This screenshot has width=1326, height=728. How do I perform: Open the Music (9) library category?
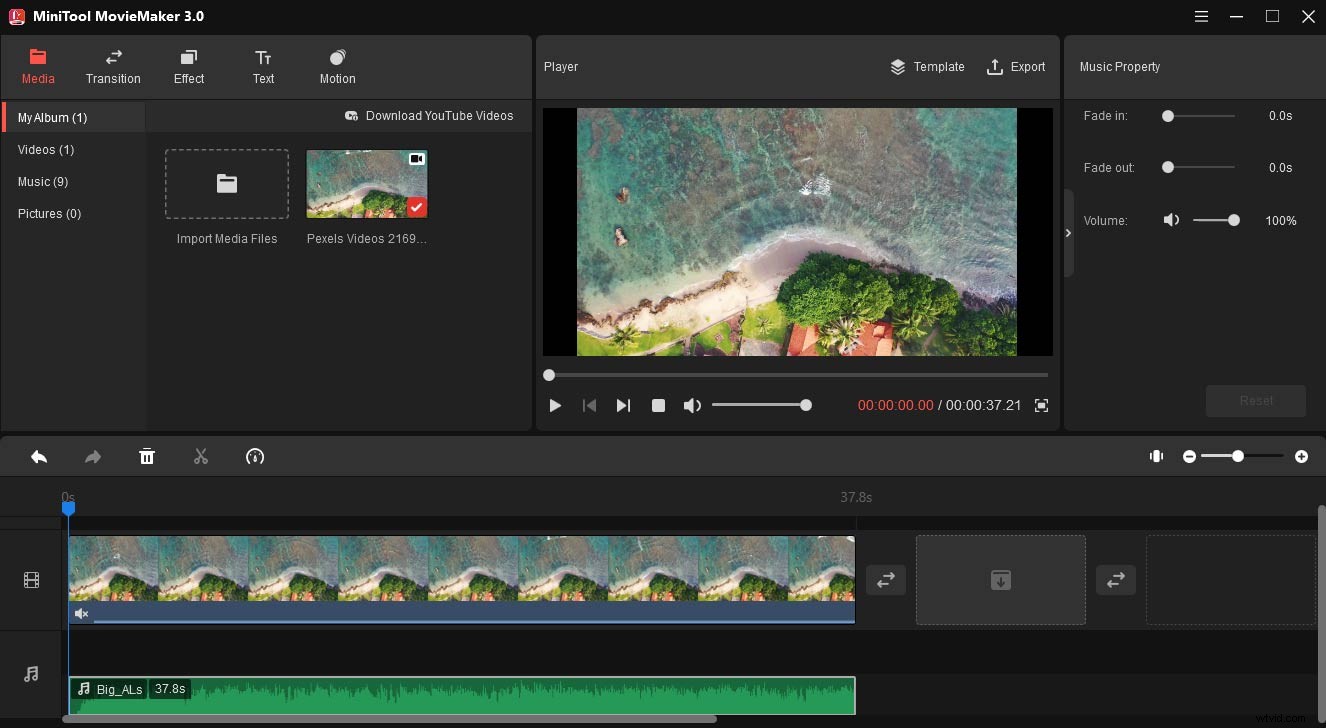(43, 181)
